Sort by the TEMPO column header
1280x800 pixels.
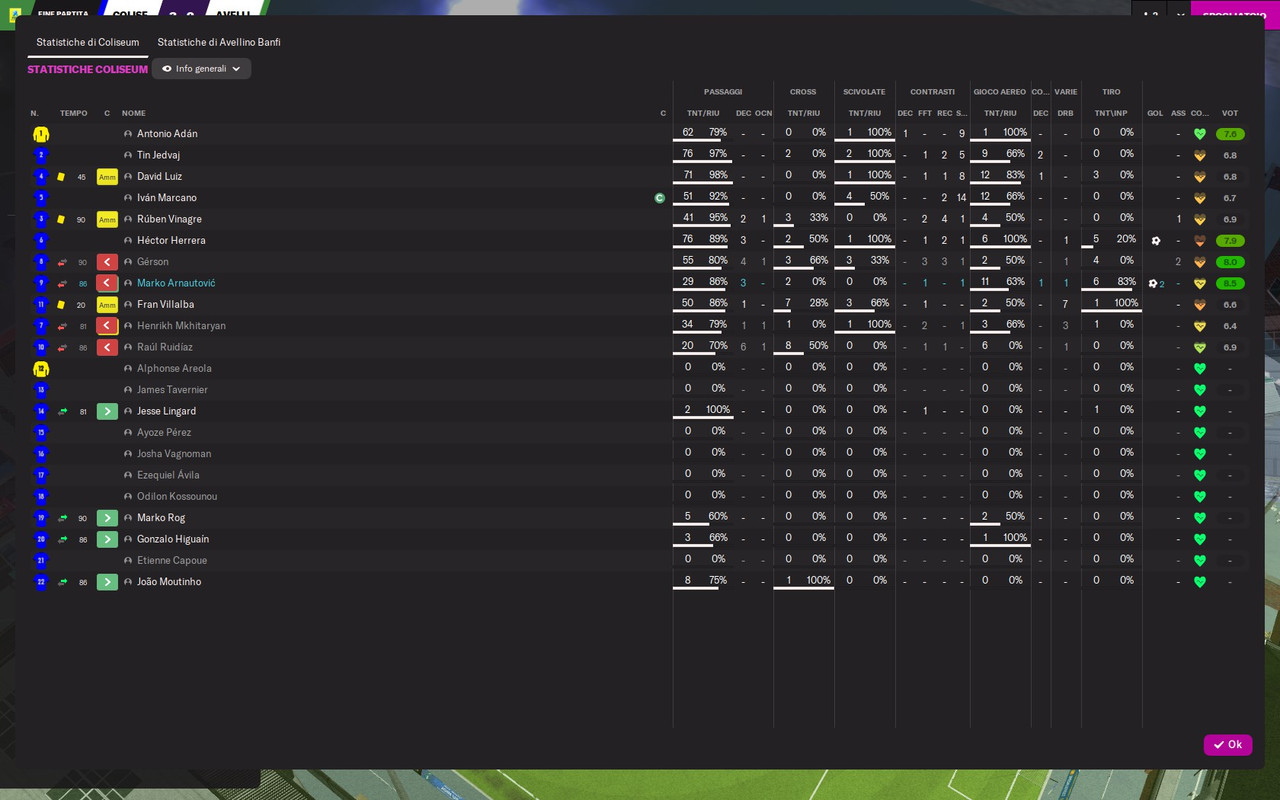[x=74, y=114]
